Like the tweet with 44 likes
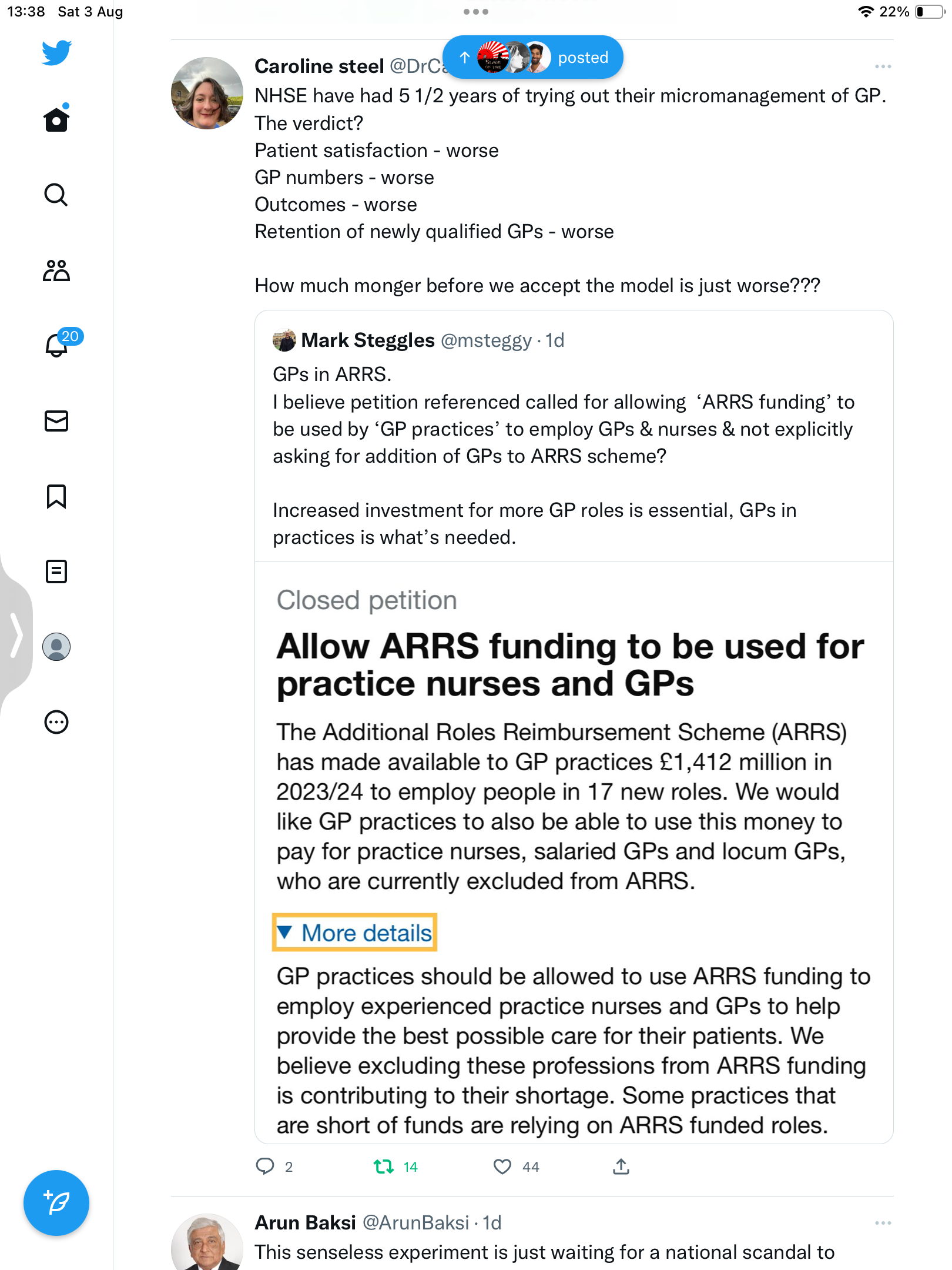This screenshot has width=952, height=1270. tap(502, 1167)
